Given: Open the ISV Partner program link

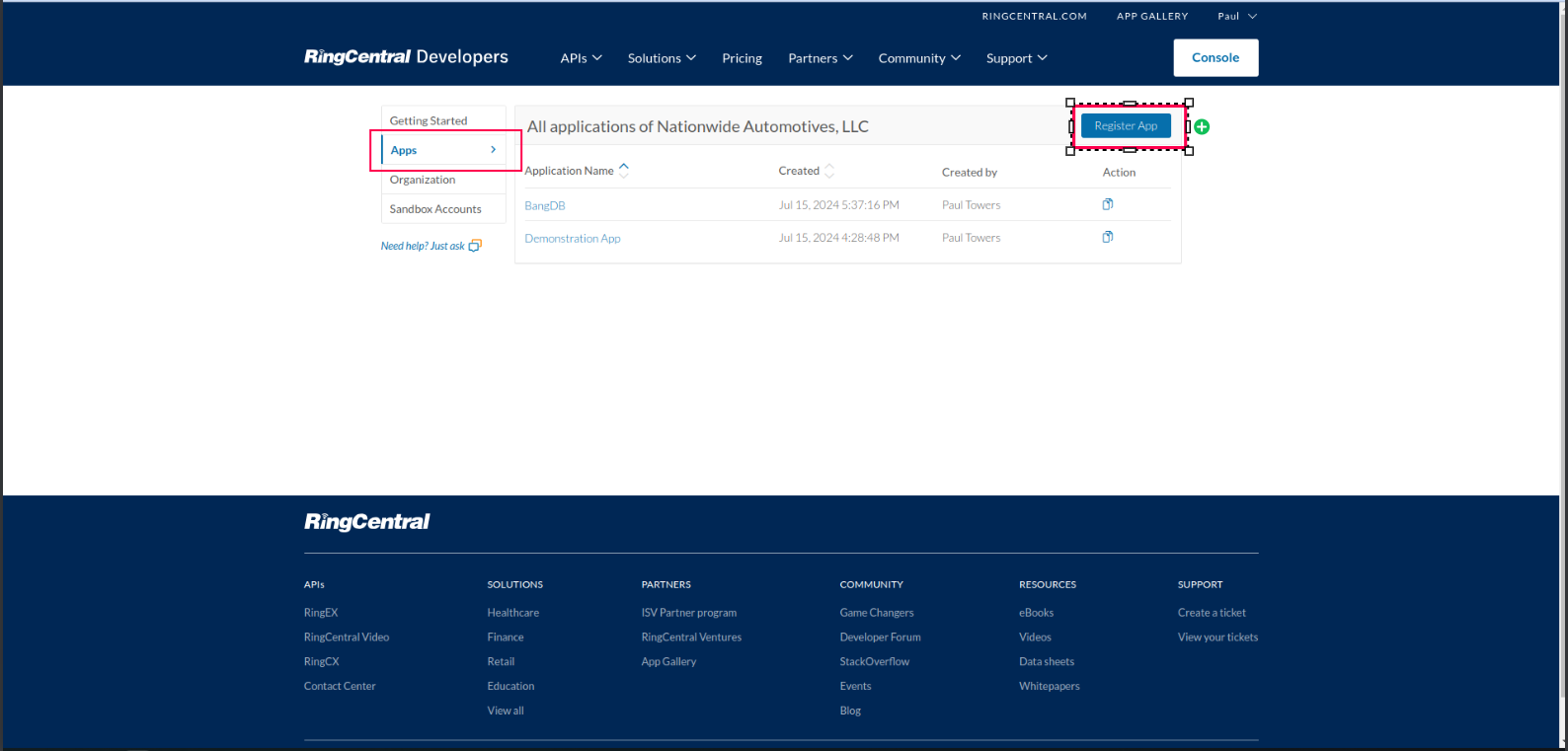Looking at the screenshot, I should [x=688, y=613].
